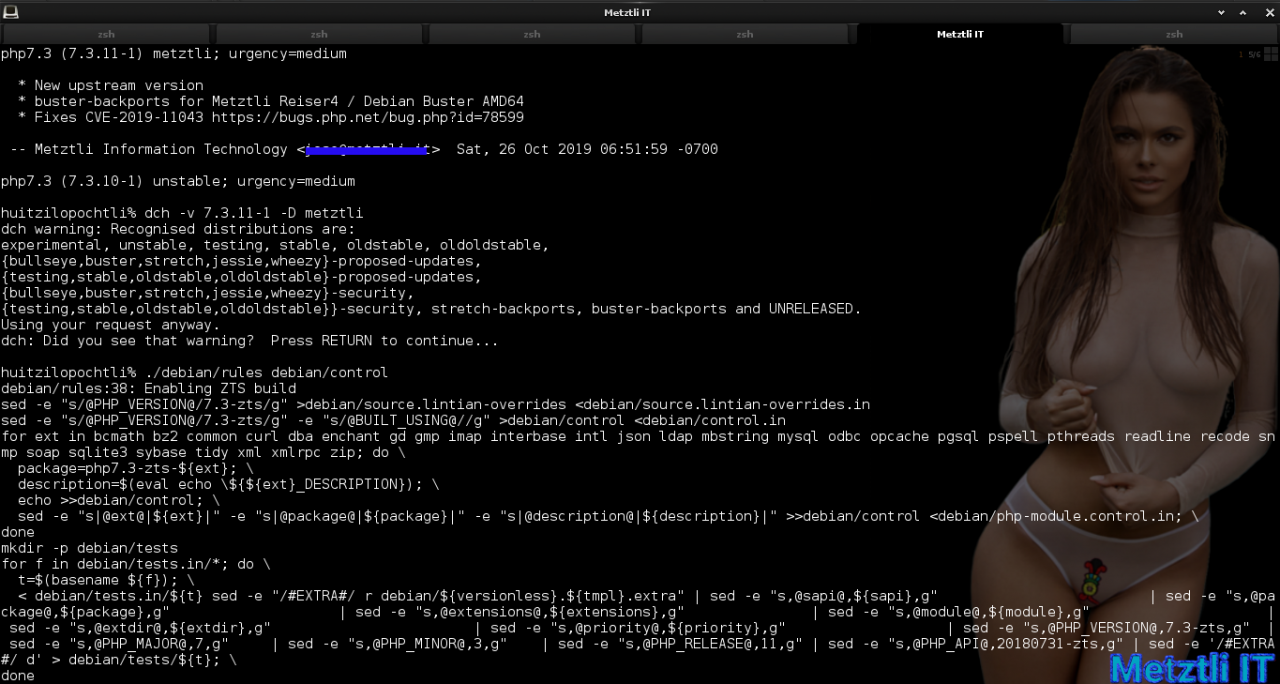Open the window menu icon in title bar

(x=9, y=11)
